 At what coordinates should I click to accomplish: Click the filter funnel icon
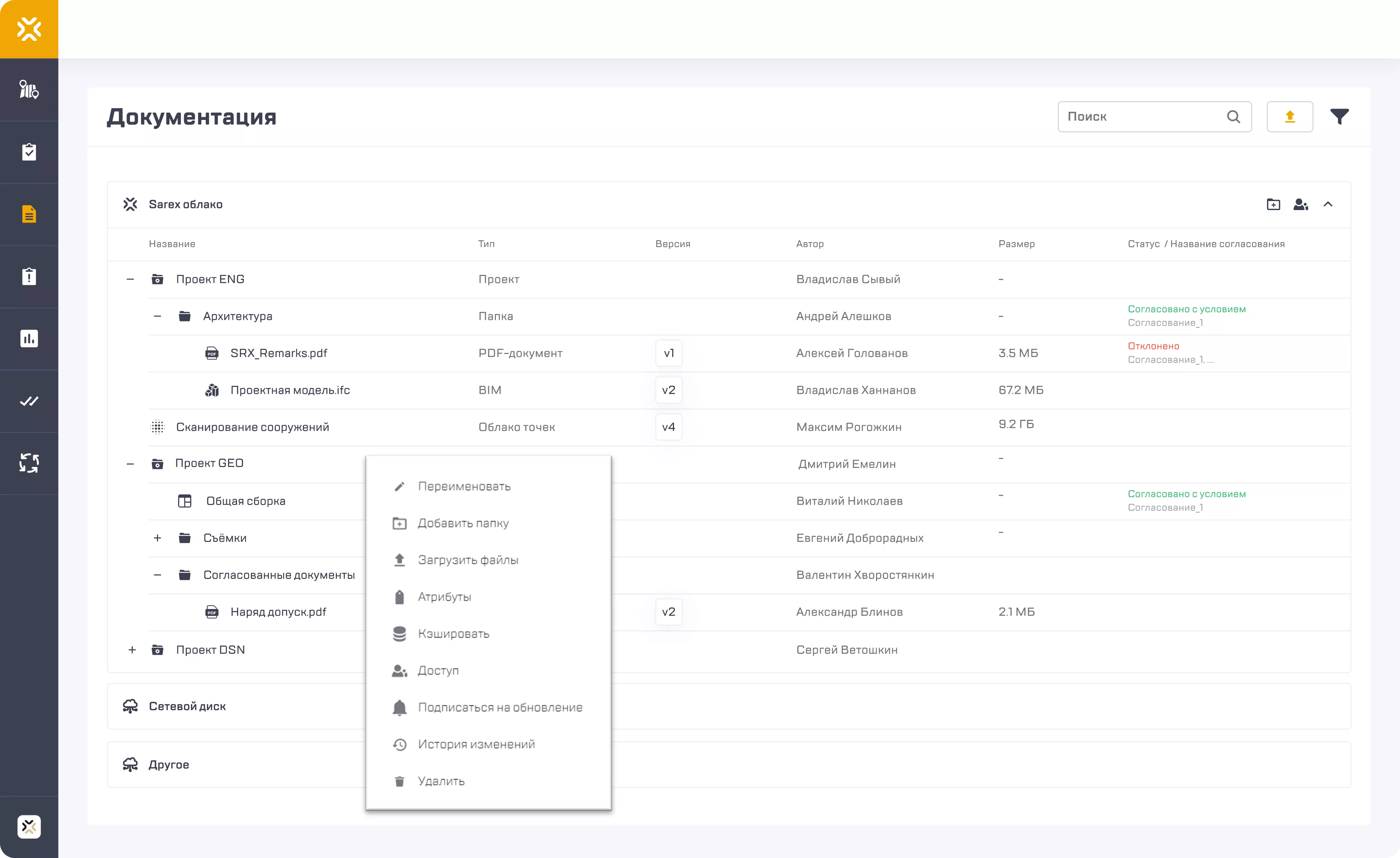(1339, 116)
